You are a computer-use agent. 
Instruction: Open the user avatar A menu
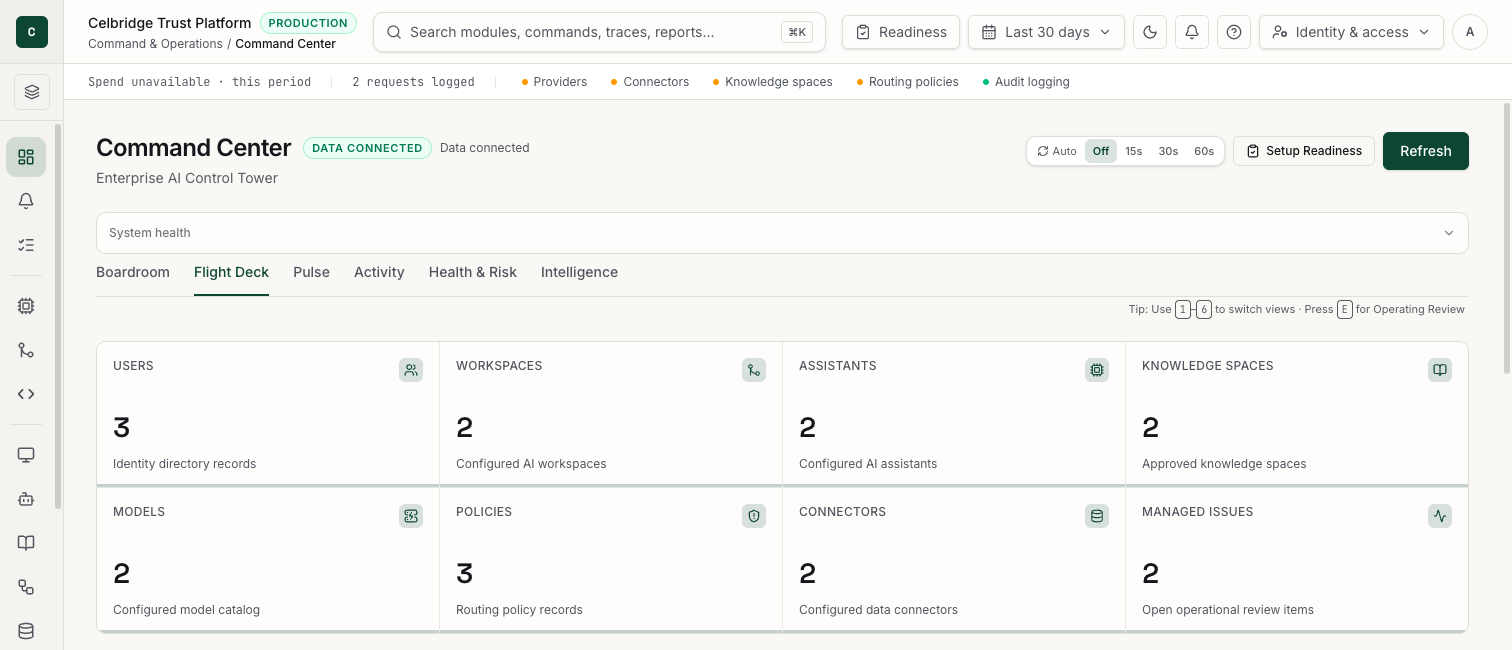[x=1470, y=32]
